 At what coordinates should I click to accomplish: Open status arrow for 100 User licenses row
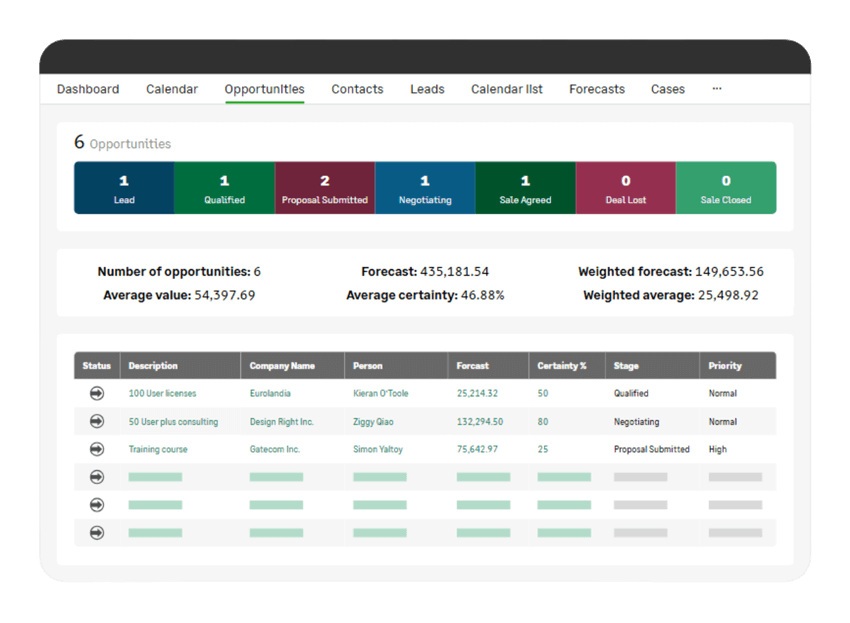[97, 393]
